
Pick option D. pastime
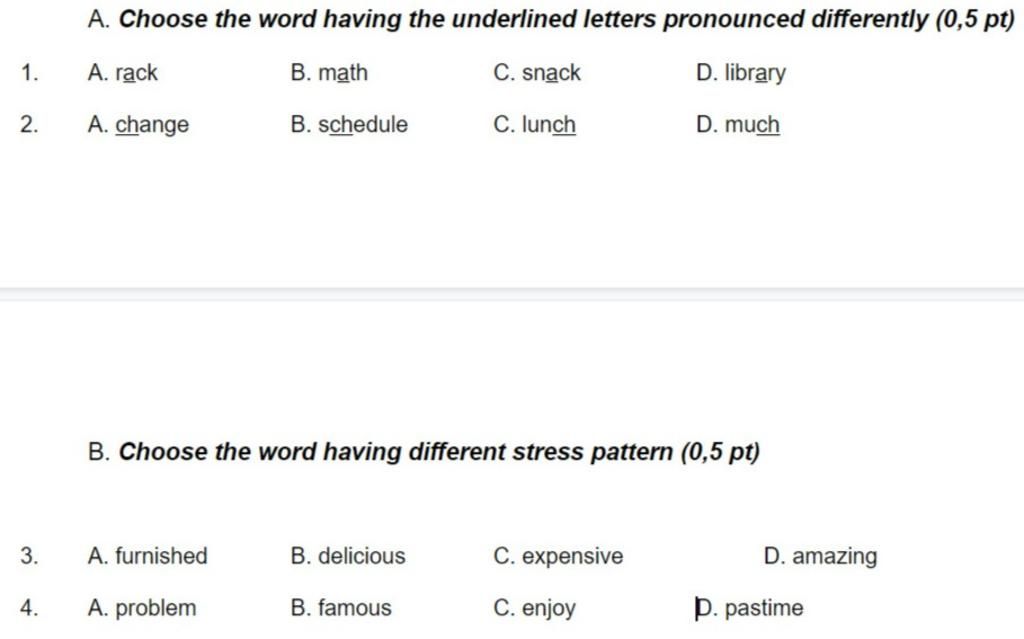point(750,608)
